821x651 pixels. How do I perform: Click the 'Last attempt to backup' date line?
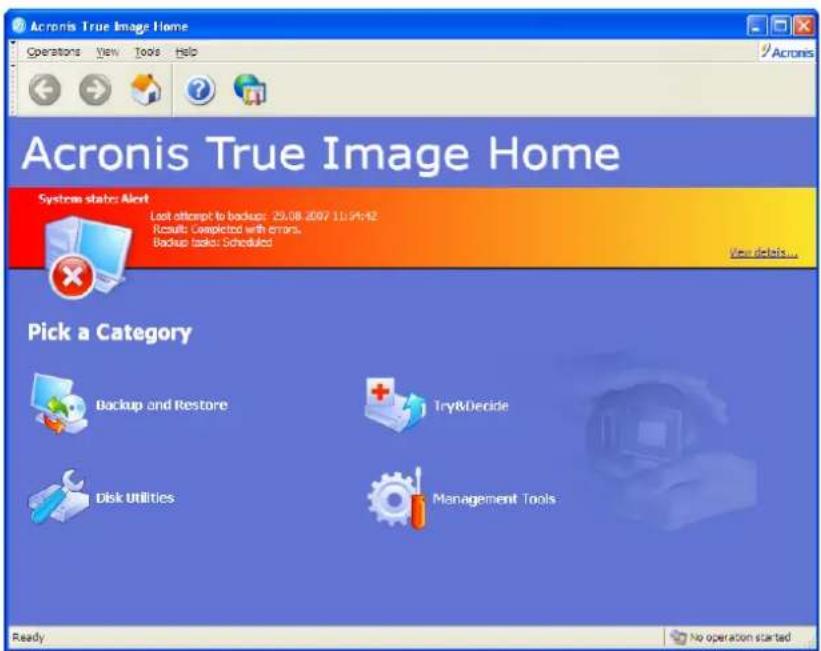pos(263,216)
